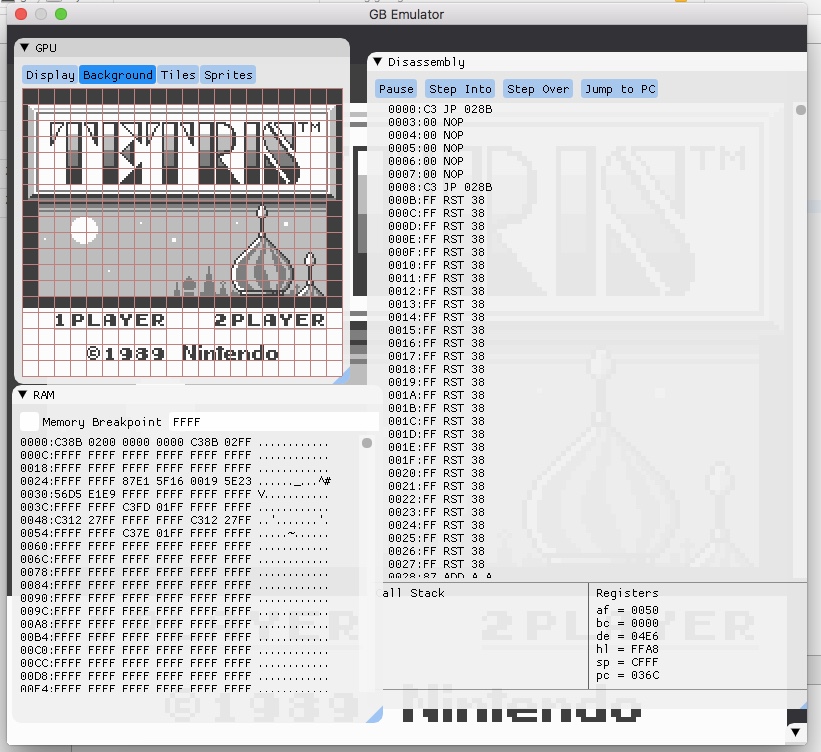This screenshot has width=821, height=752.
Task: Select disassembly line 0008:C3 JP 028B
Action: (x=440, y=187)
